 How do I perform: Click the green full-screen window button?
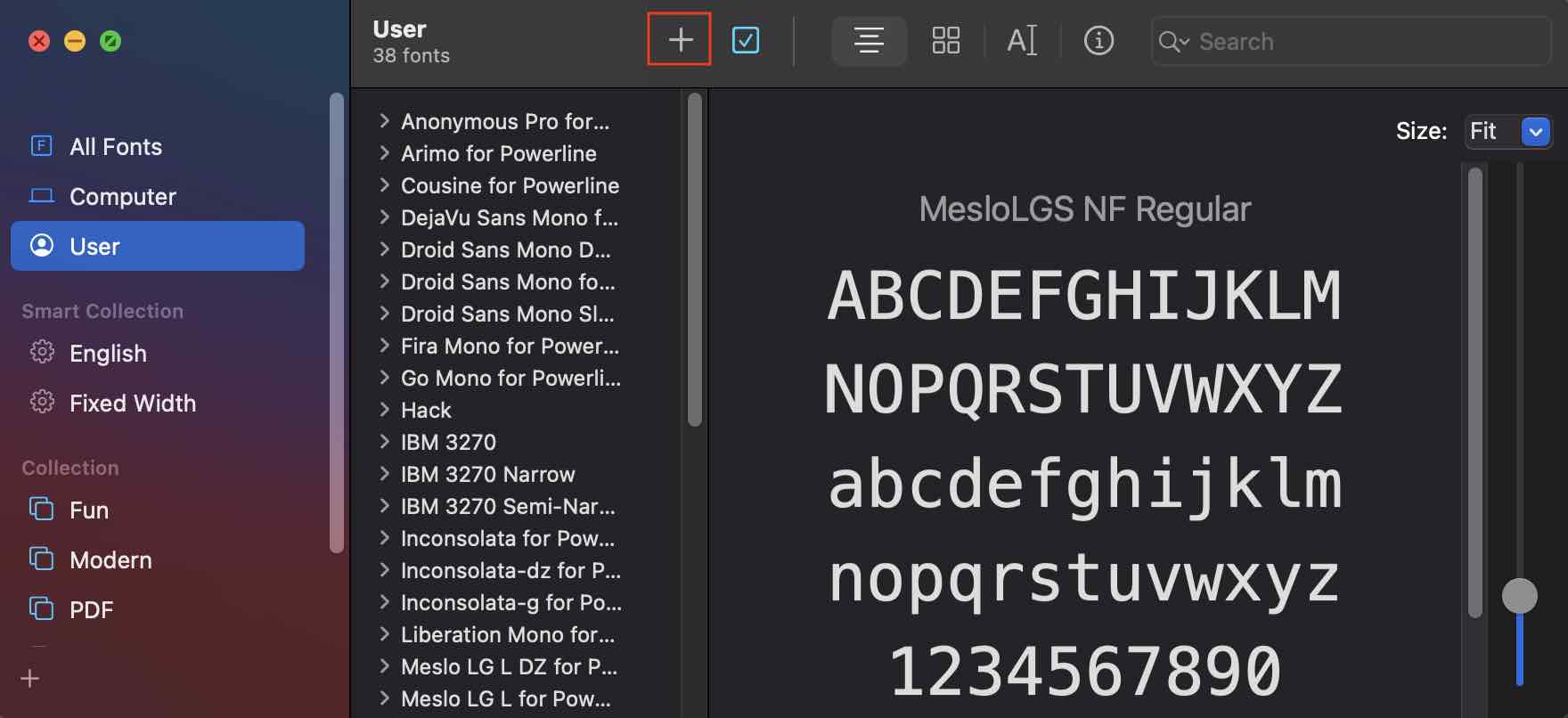click(110, 41)
